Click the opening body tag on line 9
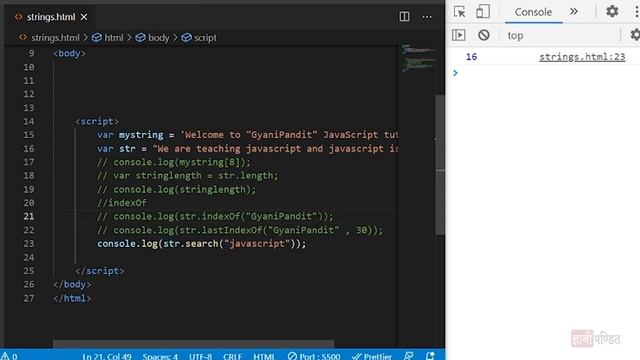 tap(69, 53)
